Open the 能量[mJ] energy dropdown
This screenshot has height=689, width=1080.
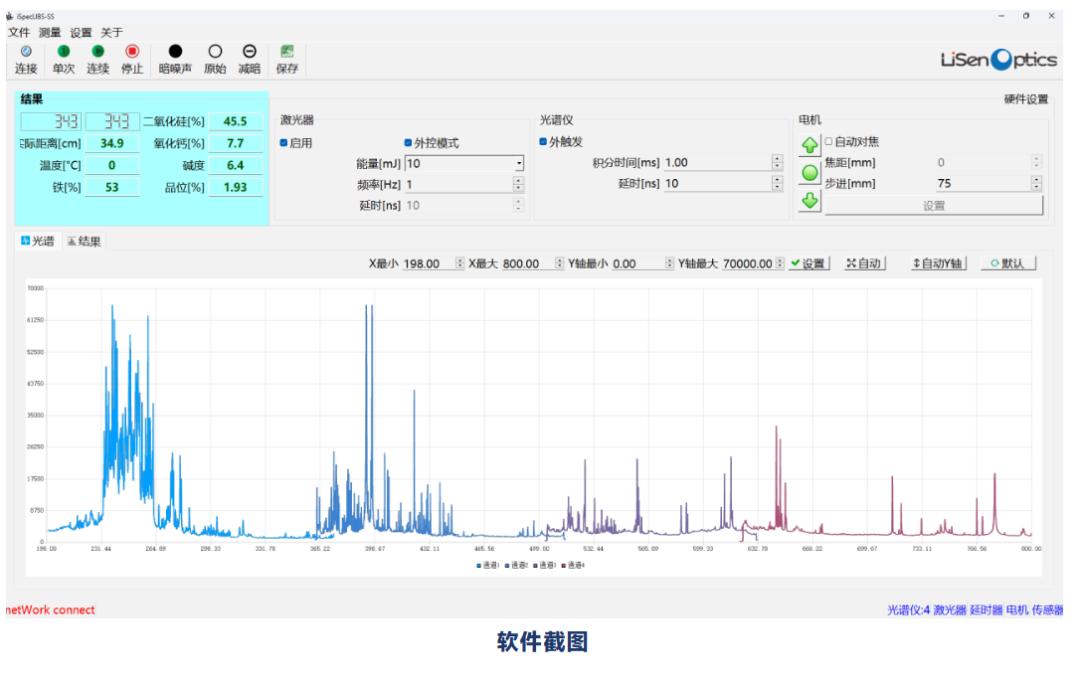pyautogui.click(x=518, y=164)
